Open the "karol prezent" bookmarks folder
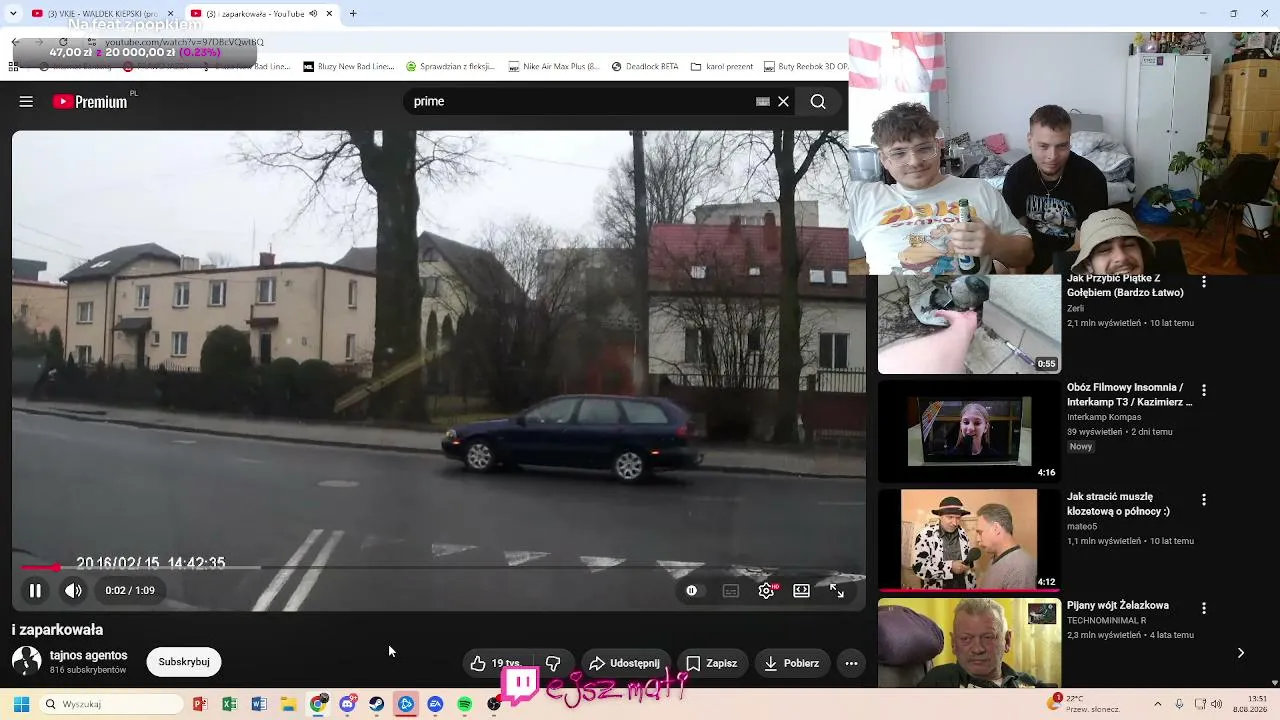The width and height of the screenshot is (1280, 720). click(x=721, y=67)
